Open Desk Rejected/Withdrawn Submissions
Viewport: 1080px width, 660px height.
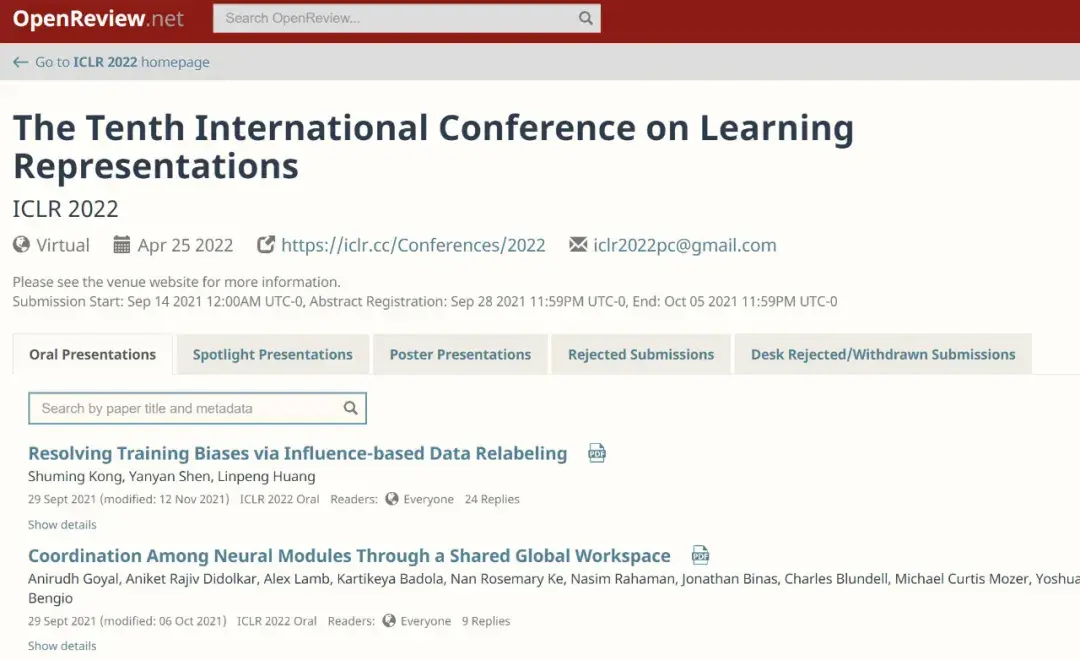pos(883,354)
